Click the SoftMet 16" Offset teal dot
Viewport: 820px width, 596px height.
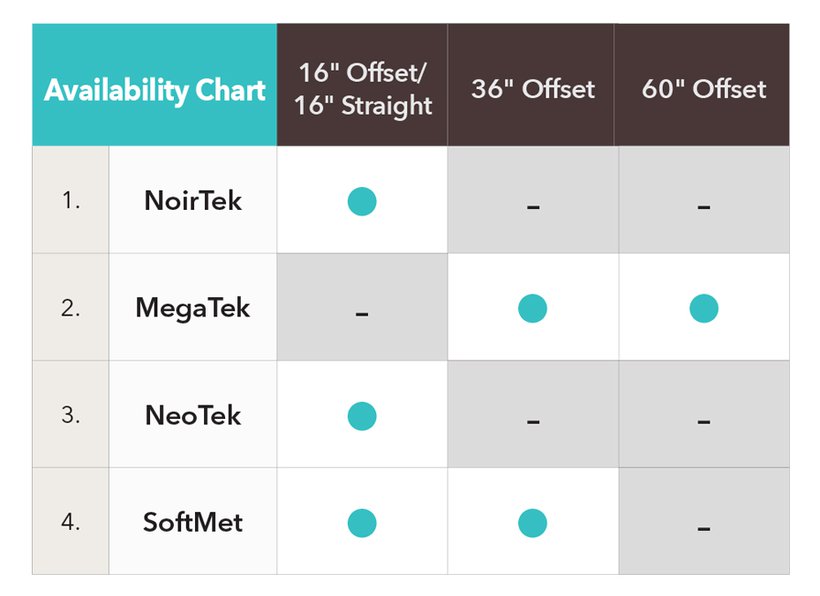[362, 523]
